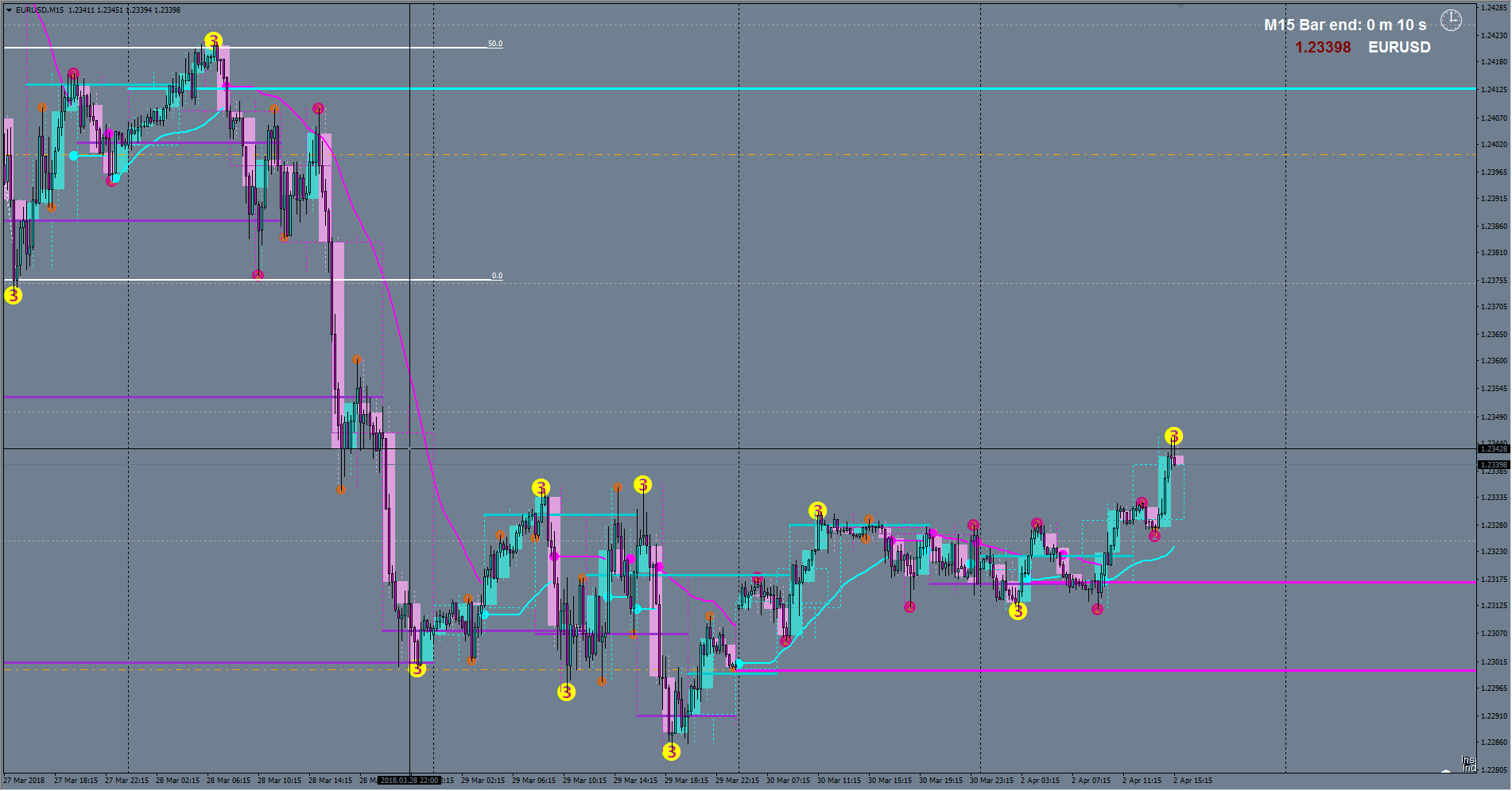The width and height of the screenshot is (1512, 791).
Task: Click the "2 Apr 03:15" time axis label
Action: tap(1040, 781)
